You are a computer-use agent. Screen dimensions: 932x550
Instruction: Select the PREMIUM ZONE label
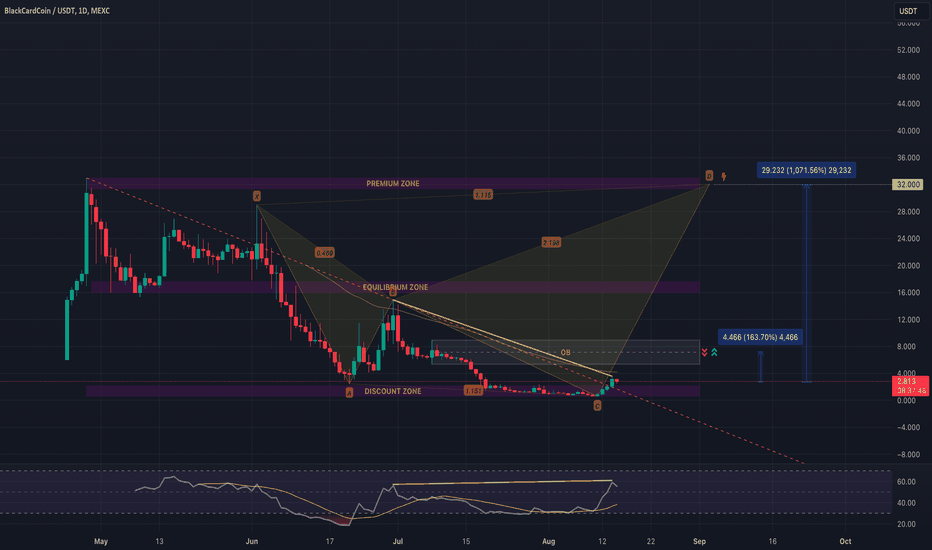393,184
